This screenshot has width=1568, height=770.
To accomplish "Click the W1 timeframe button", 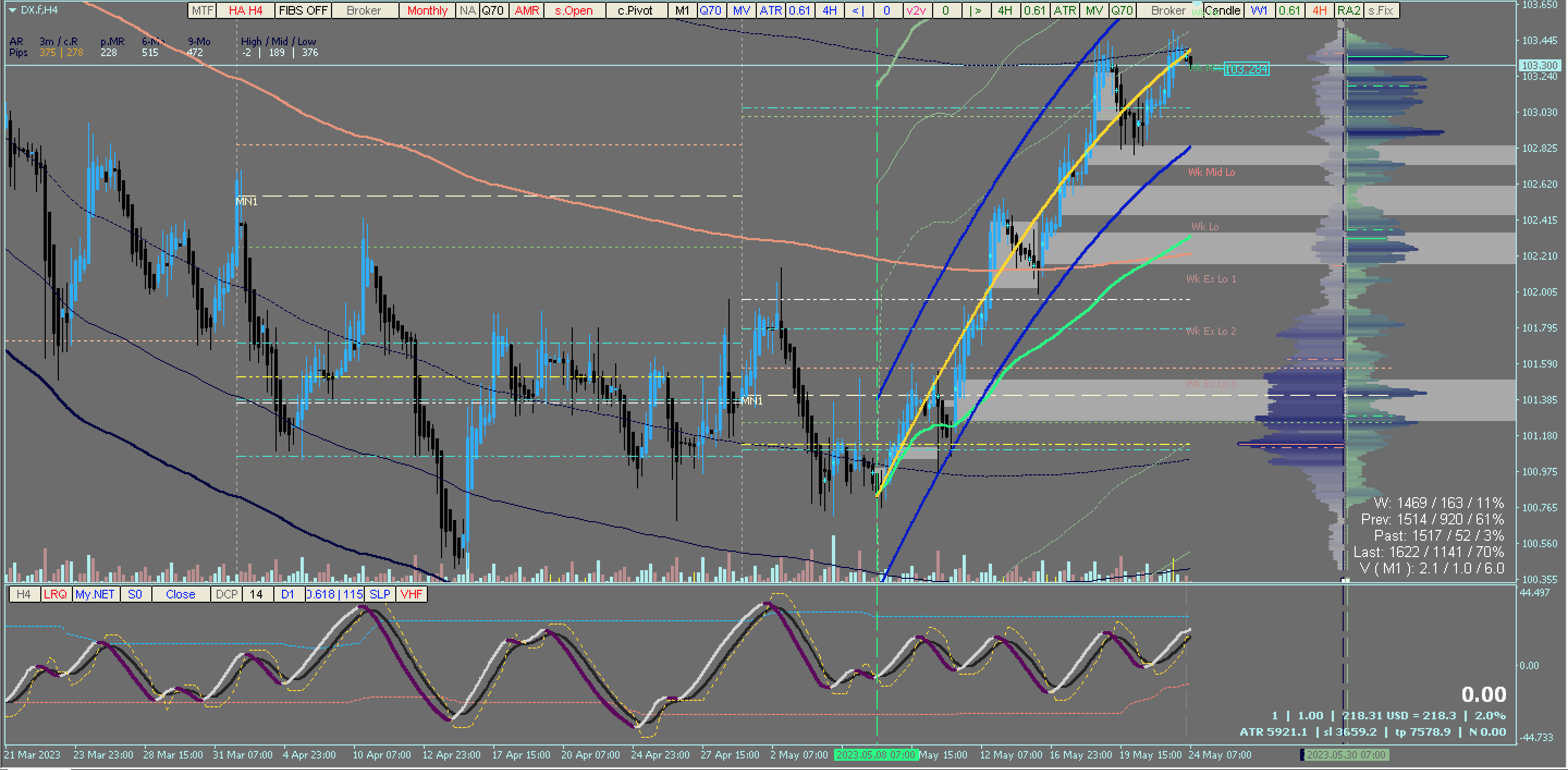I will pos(1259,10).
